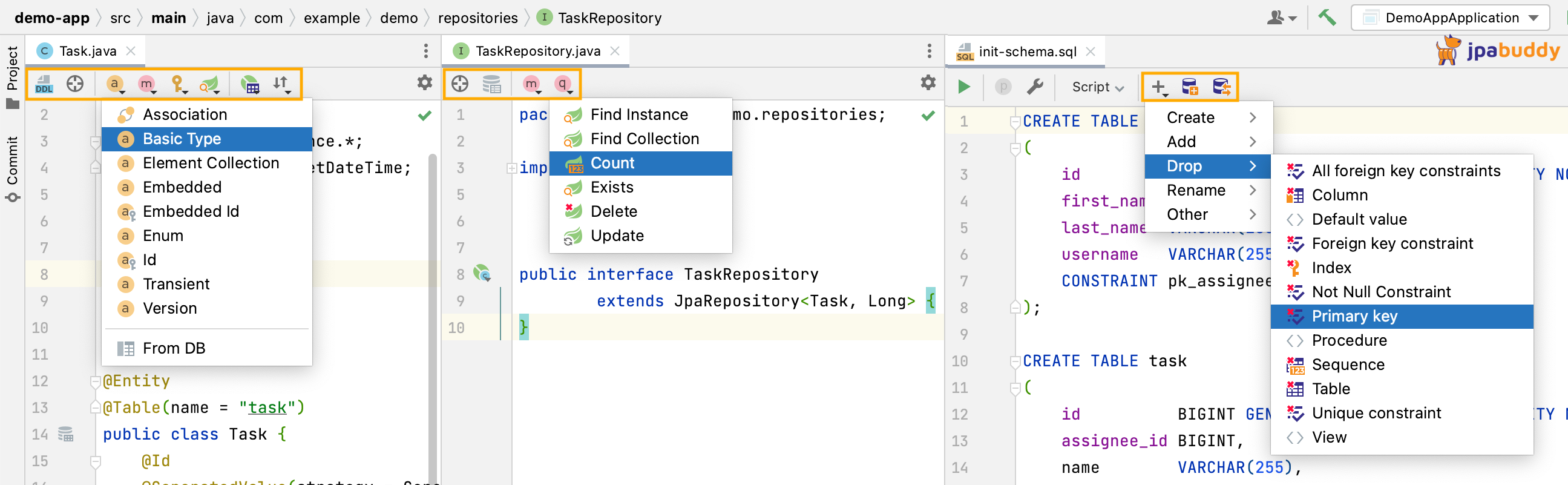Open the pink 'm' method icon in Task.java toolbar
The height and width of the screenshot is (485, 1568).
(x=146, y=84)
